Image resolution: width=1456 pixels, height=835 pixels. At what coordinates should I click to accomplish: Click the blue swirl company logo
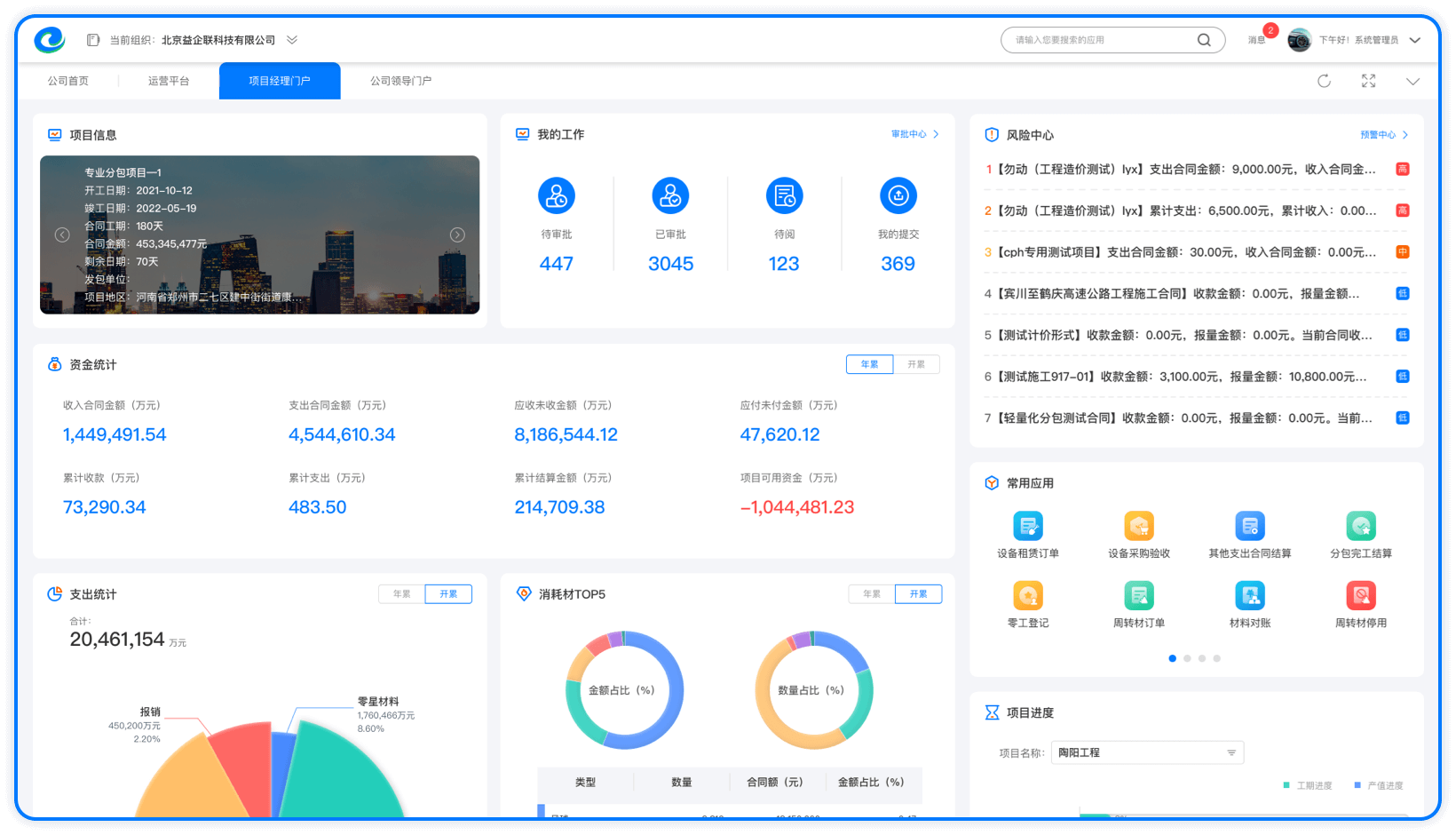click(50, 39)
